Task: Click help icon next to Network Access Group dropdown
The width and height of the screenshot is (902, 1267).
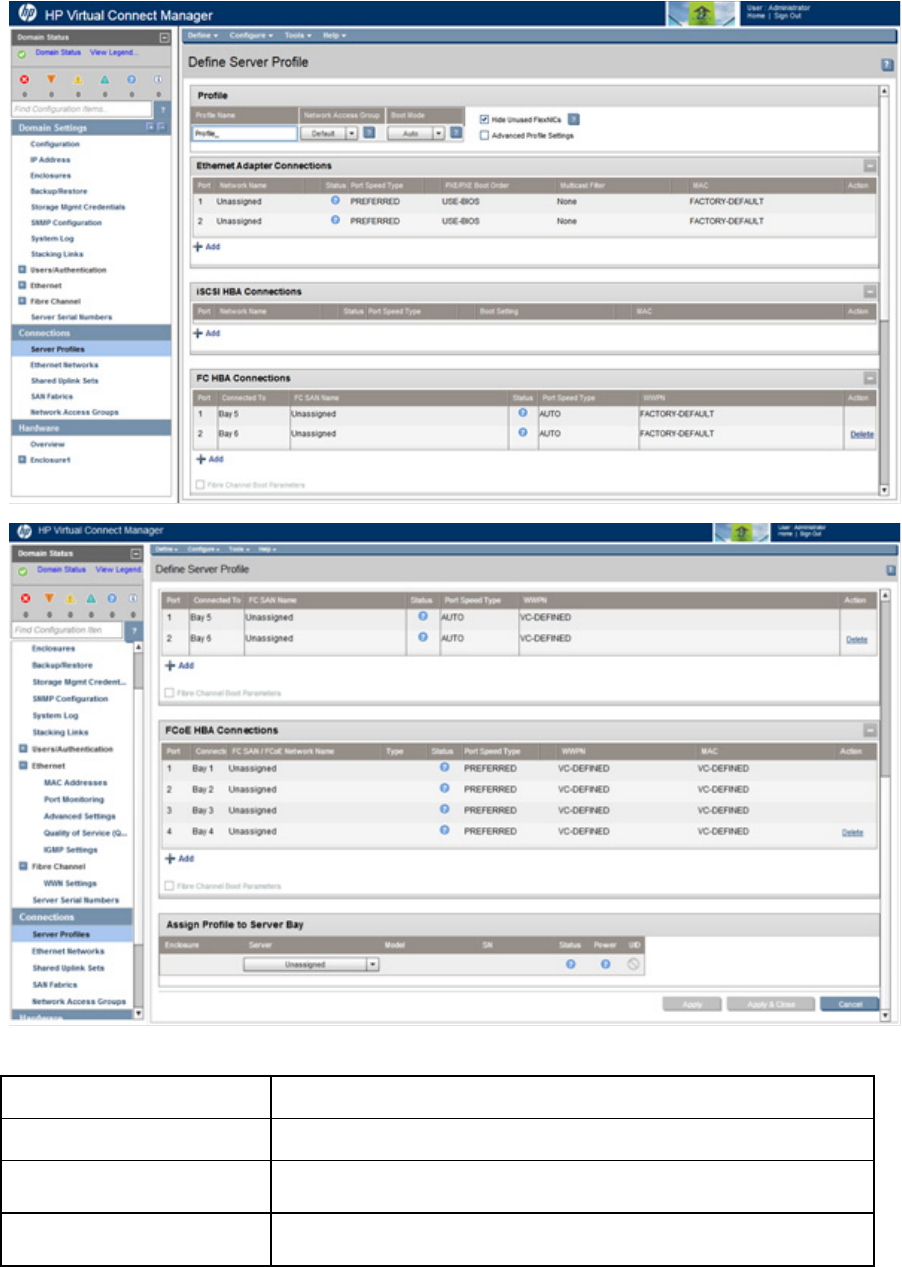Action: (x=368, y=132)
